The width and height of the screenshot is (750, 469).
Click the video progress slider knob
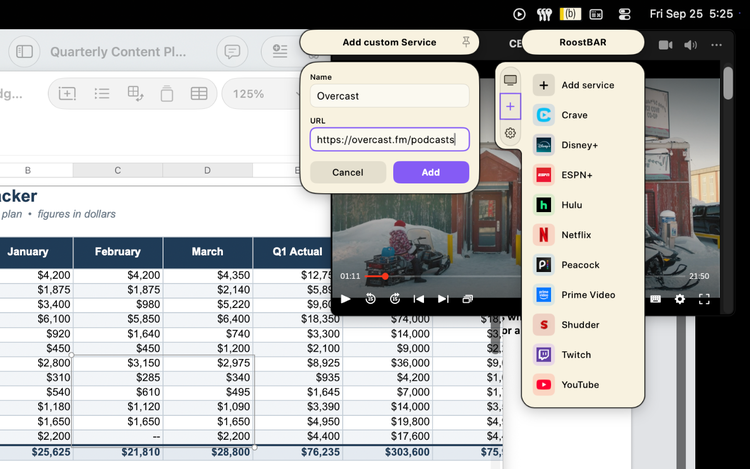[x=385, y=276]
